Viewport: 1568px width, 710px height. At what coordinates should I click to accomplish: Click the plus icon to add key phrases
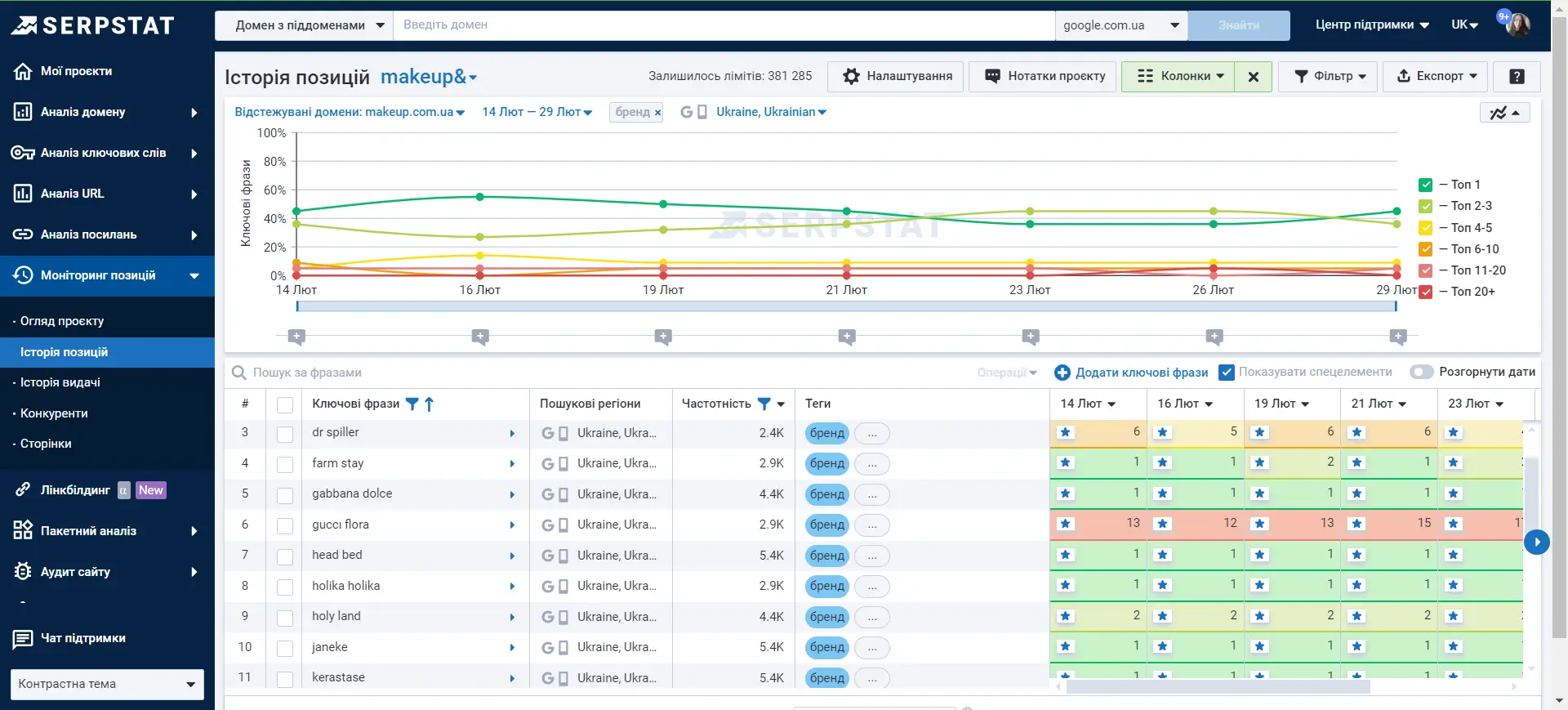click(x=1062, y=373)
